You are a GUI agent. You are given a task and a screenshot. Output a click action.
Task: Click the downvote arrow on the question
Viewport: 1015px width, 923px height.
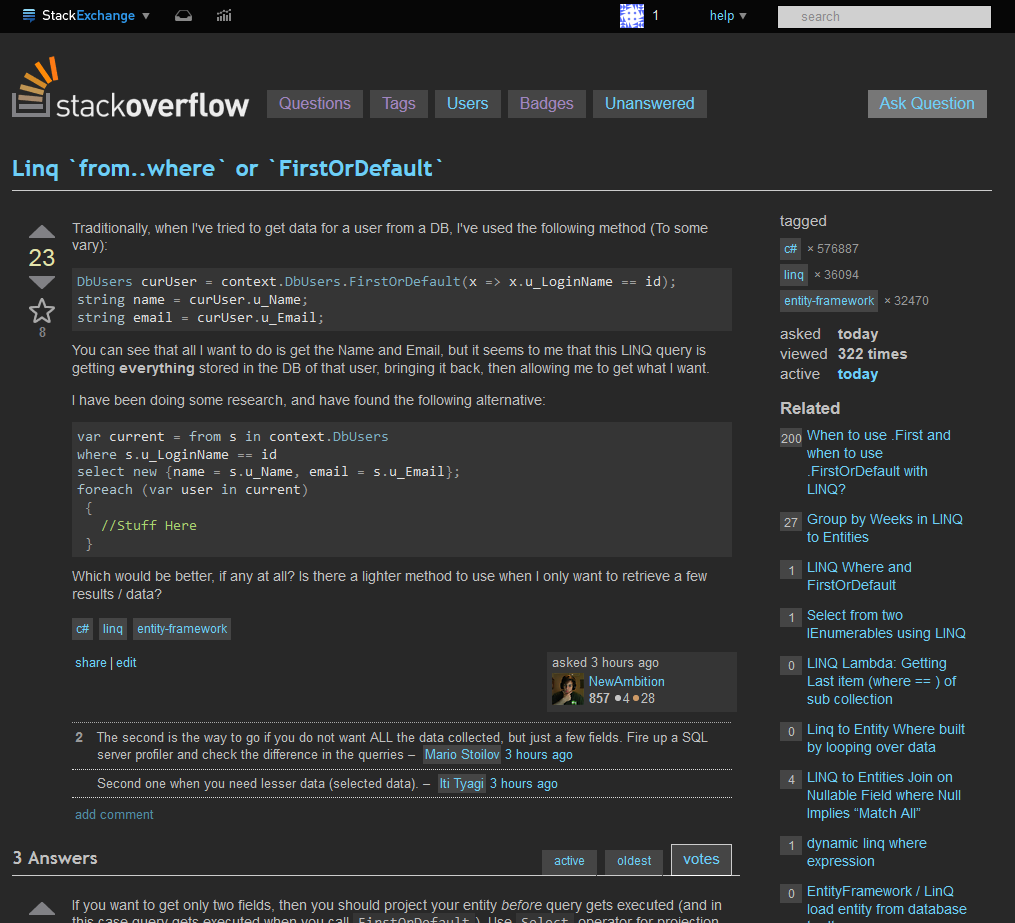point(41,282)
